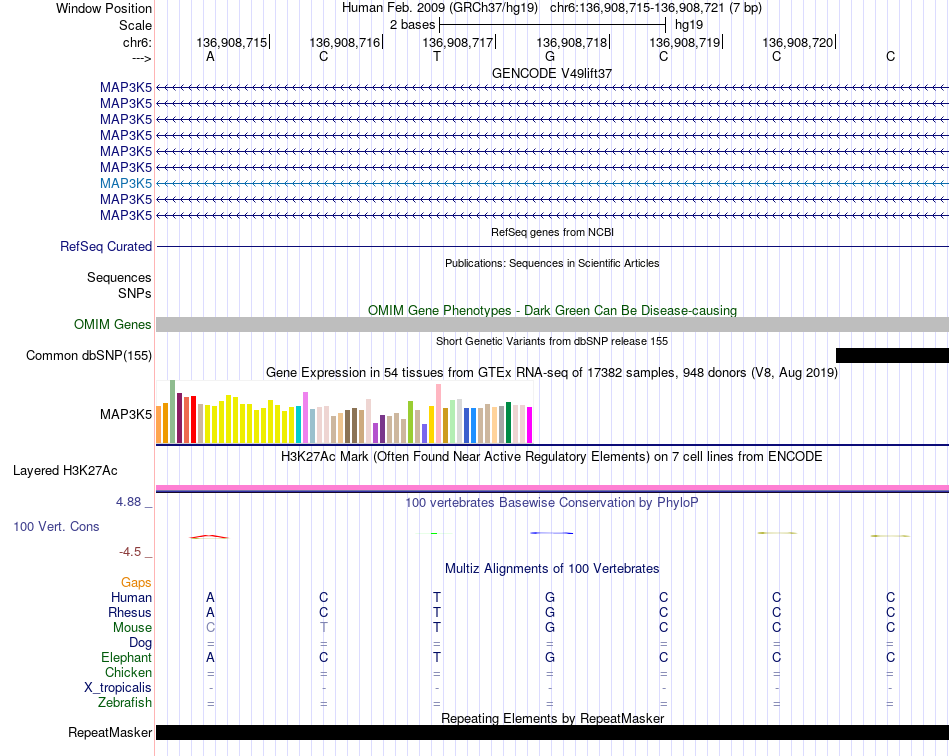
Task: Open the GENCODE V49lift37 track title
Action: click(552, 73)
